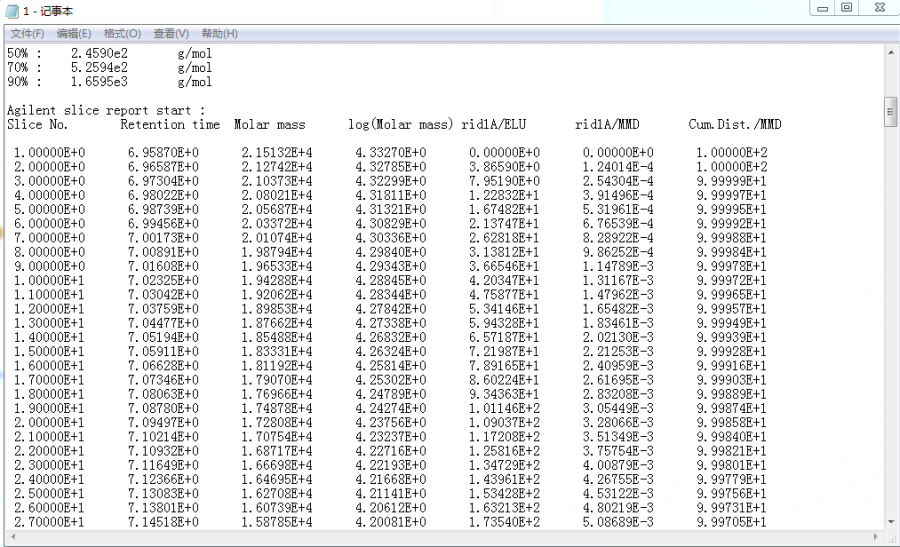
Task: Click rid1A/MMD value 9.86252E-4
Action: pyautogui.click(x=618, y=252)
